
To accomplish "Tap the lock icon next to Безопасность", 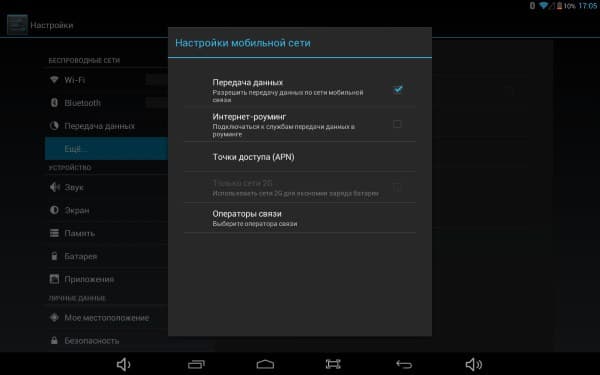I will [x=54, y=340].
